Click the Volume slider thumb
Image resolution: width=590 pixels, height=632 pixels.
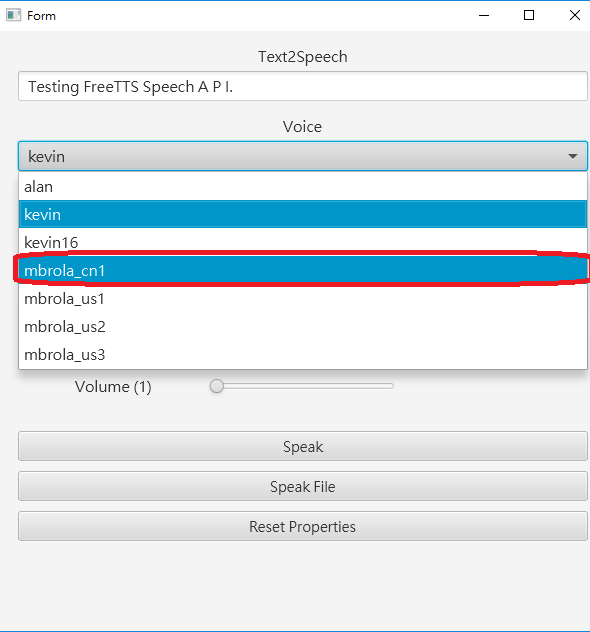[217, 386]
